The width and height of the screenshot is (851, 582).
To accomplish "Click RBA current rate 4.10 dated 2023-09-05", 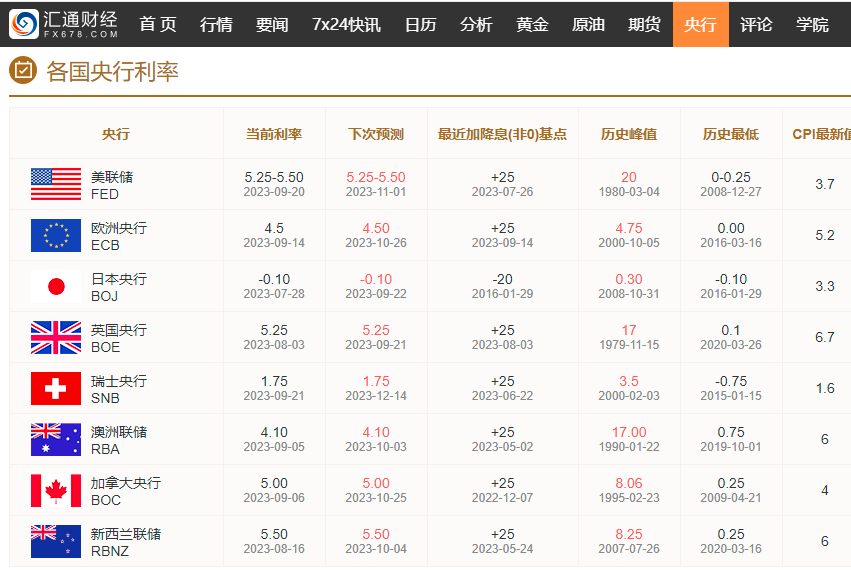I will (x=274, y=439).
